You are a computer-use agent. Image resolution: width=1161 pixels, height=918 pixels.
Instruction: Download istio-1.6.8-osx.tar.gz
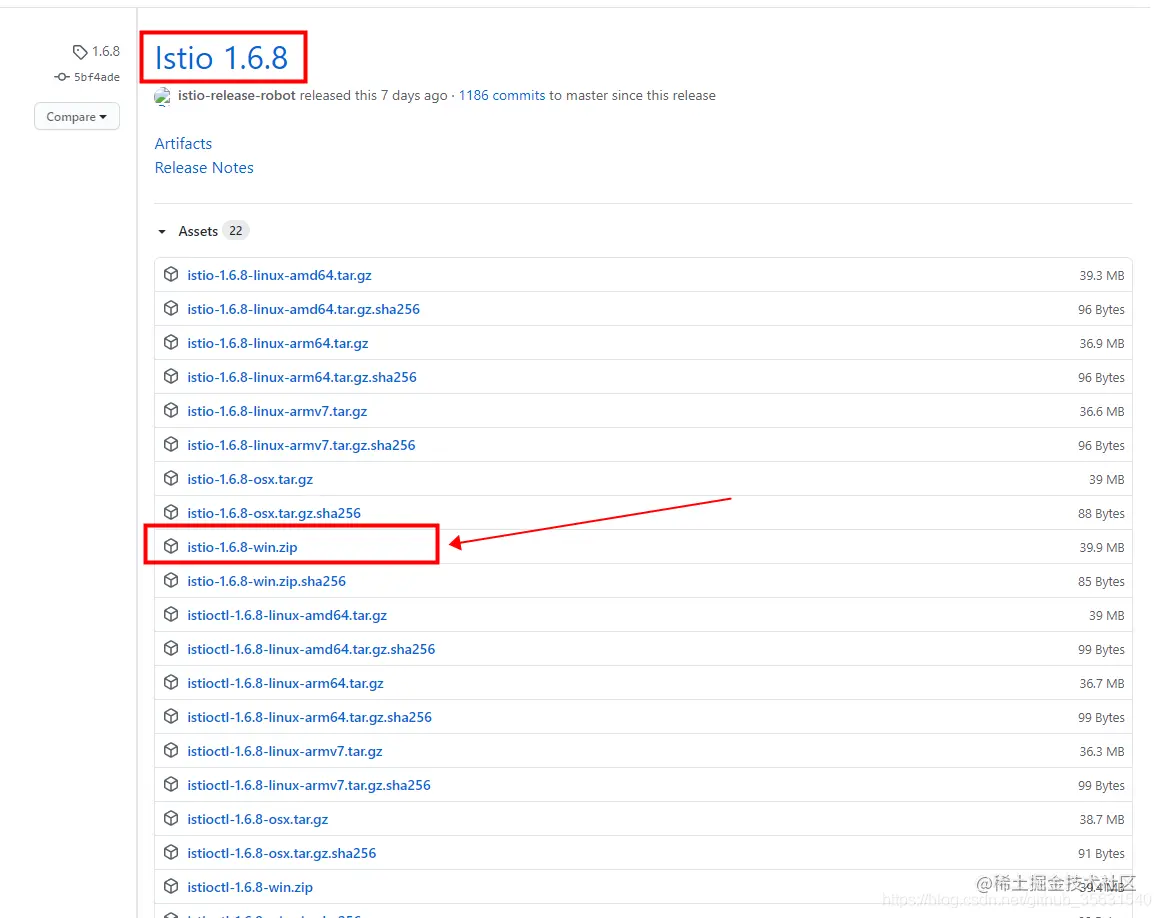coord(250,480)
